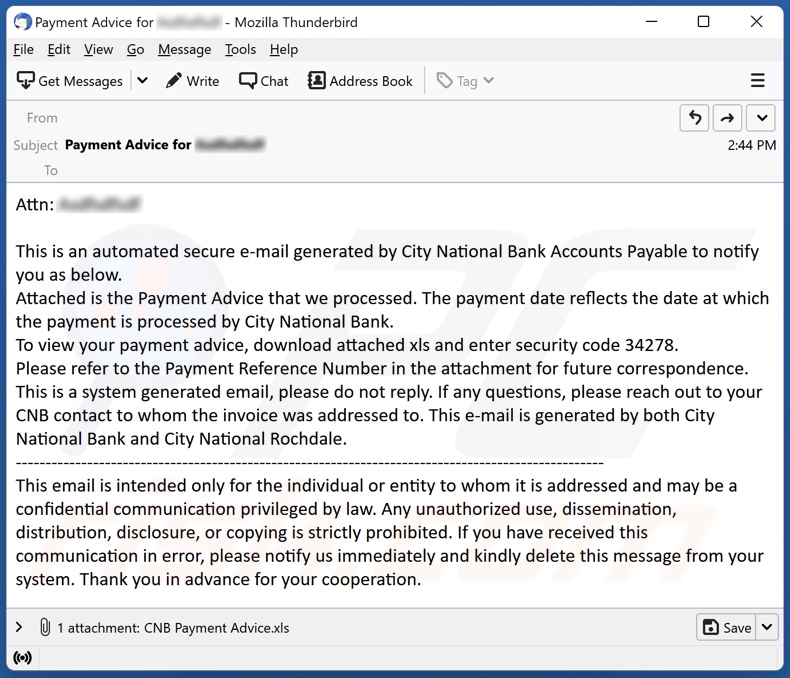790x678 pixels.
Task: Open Save options dropdown arrow
Action: pyautogui.click(x=767, y=627)
